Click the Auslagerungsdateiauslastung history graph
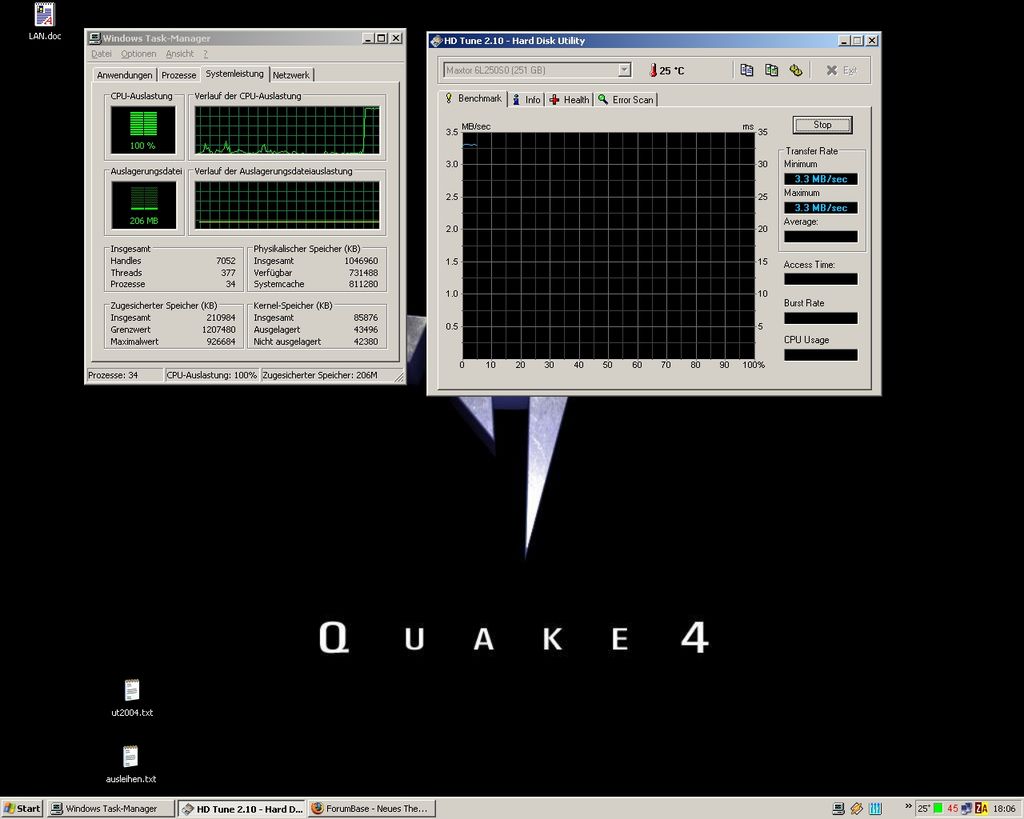Image resolution: width=1024 pixels, height=819 pixels. pyautogui.click(x=287, y=205)
